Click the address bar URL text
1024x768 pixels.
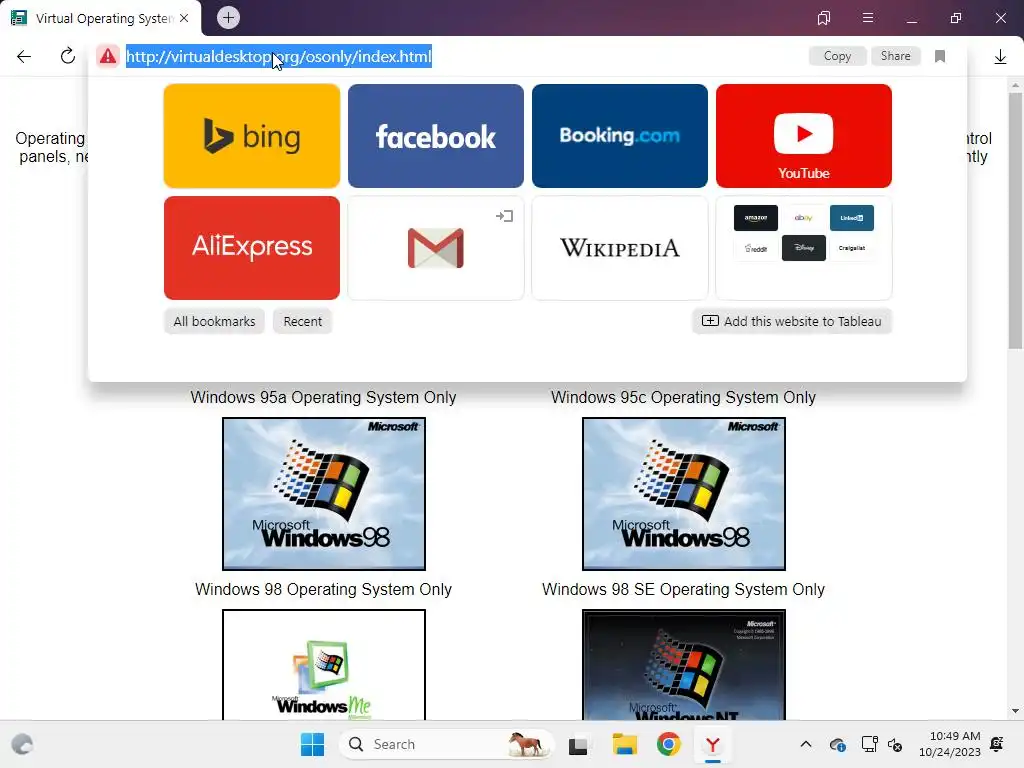[279, 56]
